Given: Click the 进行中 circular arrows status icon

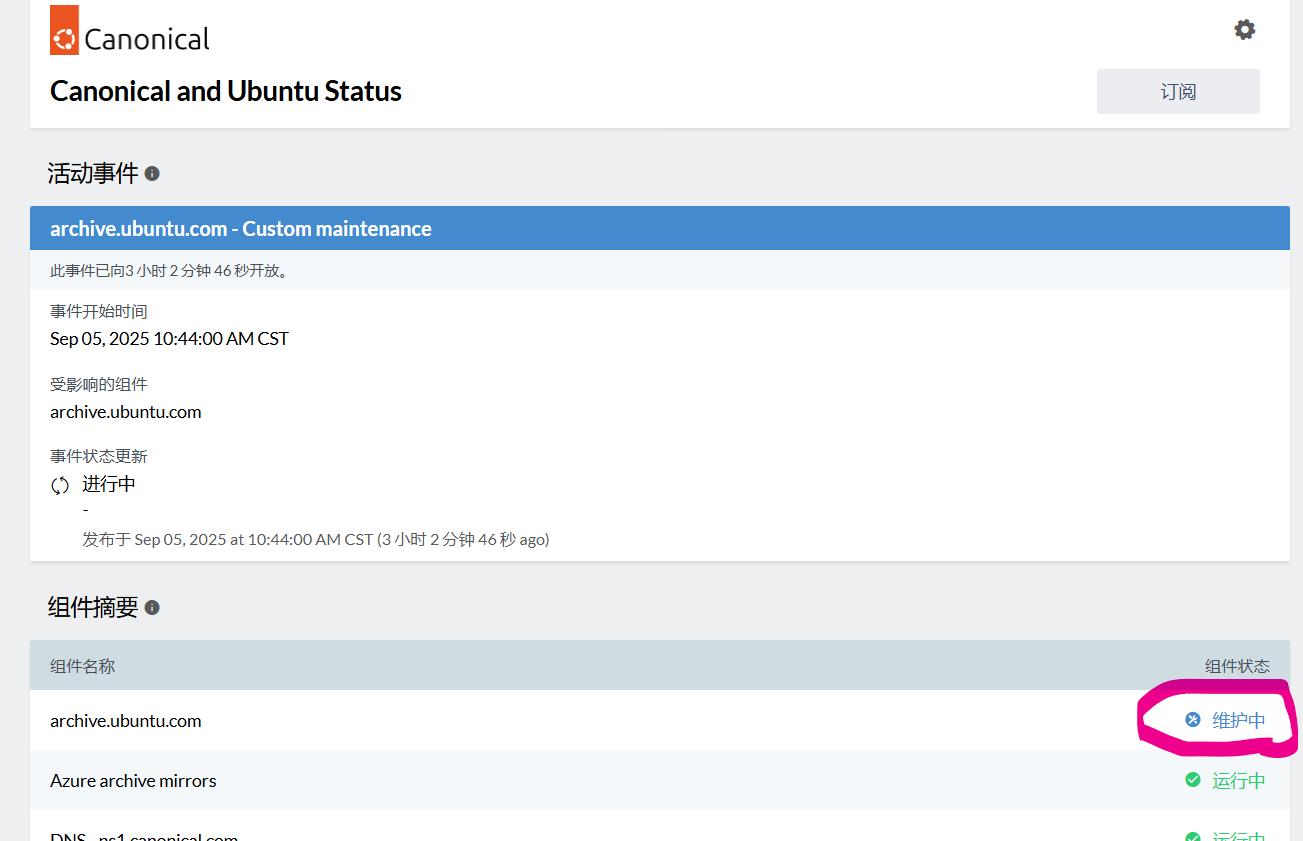Looking at the screenshot, I should [x=60, y=486].
